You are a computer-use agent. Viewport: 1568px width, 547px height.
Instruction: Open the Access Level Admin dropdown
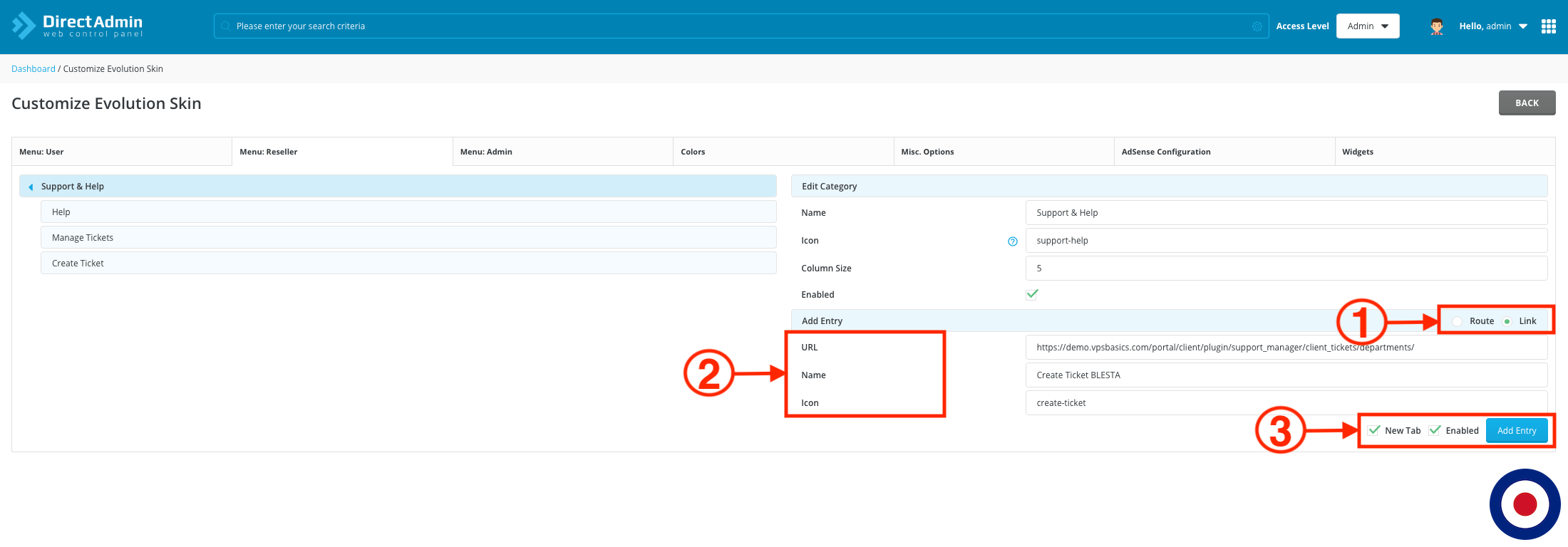point(1367,26)
